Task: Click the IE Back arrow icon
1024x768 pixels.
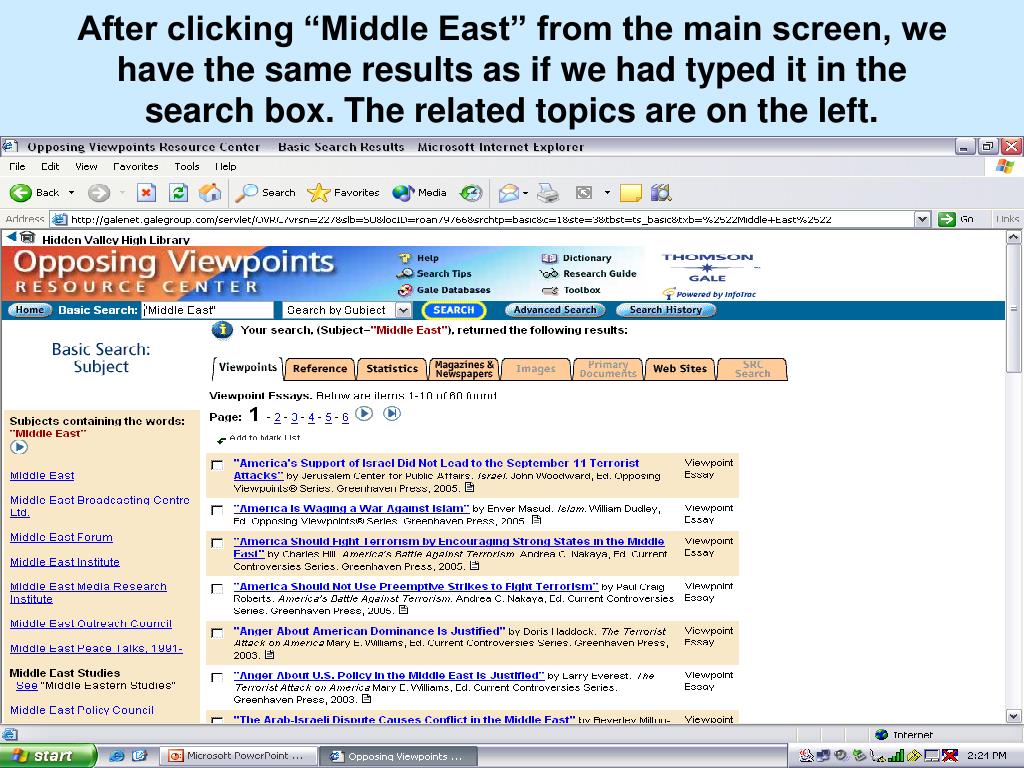Action: tap(20, 193)
